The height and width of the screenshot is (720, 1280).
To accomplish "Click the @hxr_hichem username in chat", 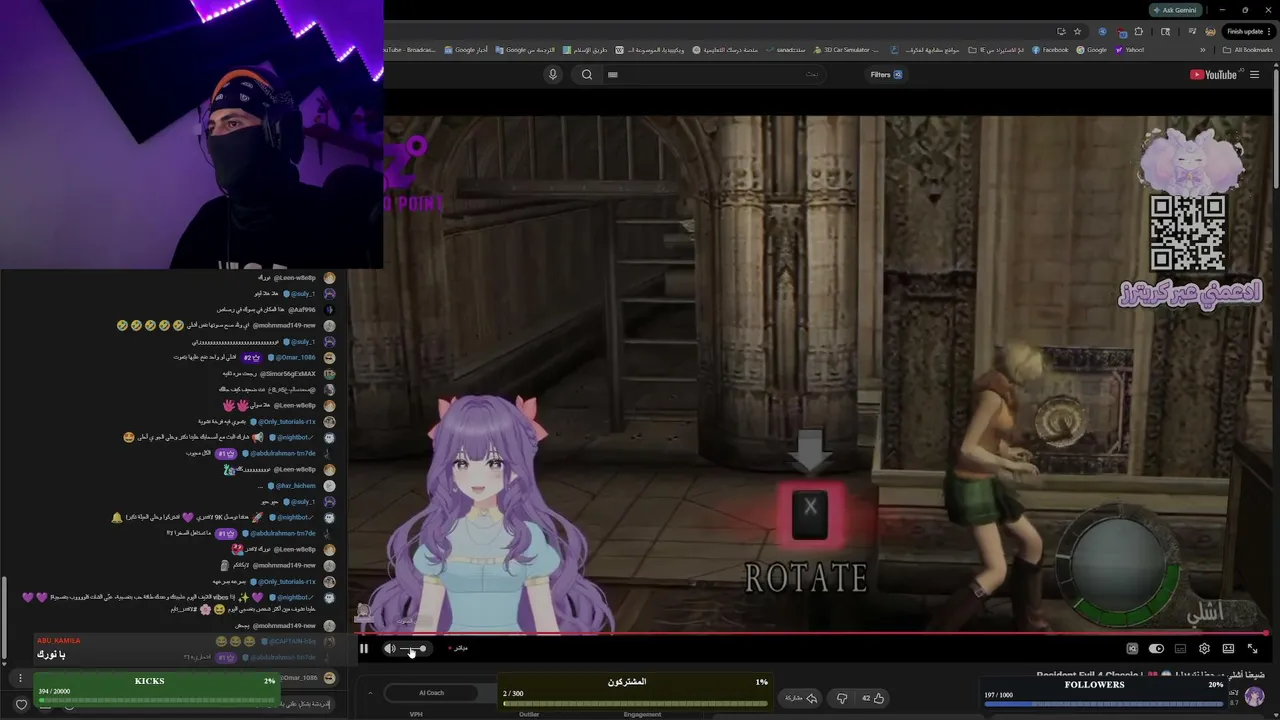I will pos(297,486).
